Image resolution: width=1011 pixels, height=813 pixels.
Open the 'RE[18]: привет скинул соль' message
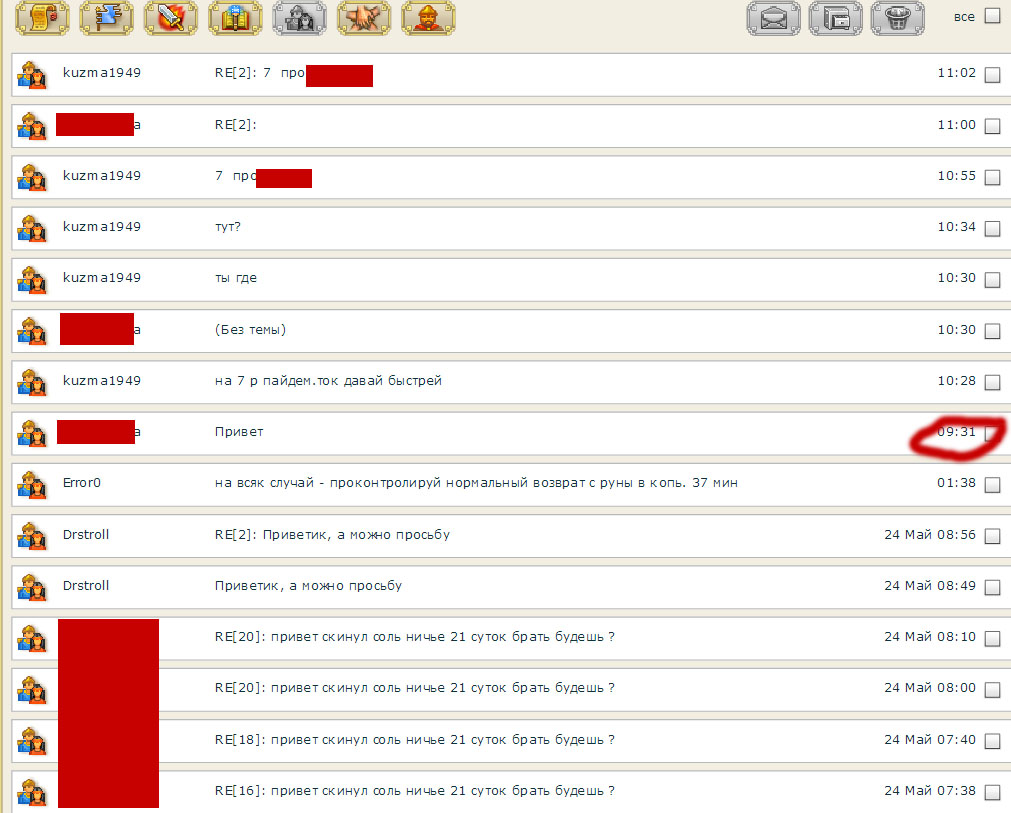point(414,739)
